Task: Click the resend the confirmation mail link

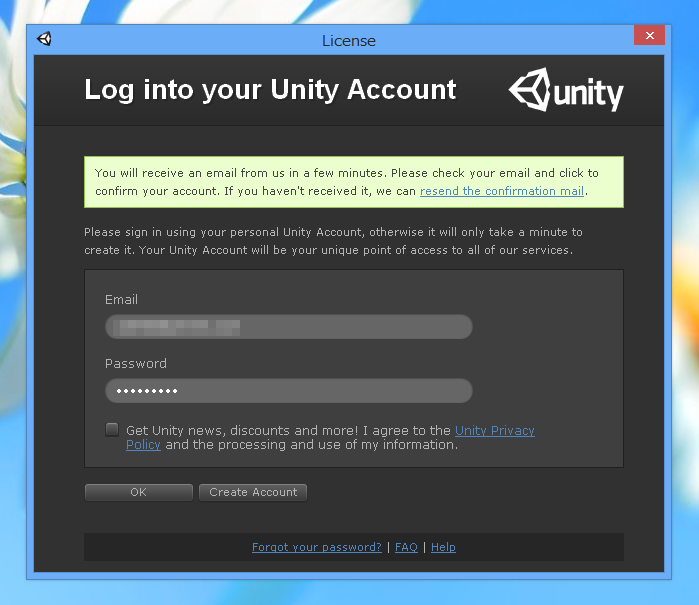Action: pyautogui.click(x=502, y=191)
